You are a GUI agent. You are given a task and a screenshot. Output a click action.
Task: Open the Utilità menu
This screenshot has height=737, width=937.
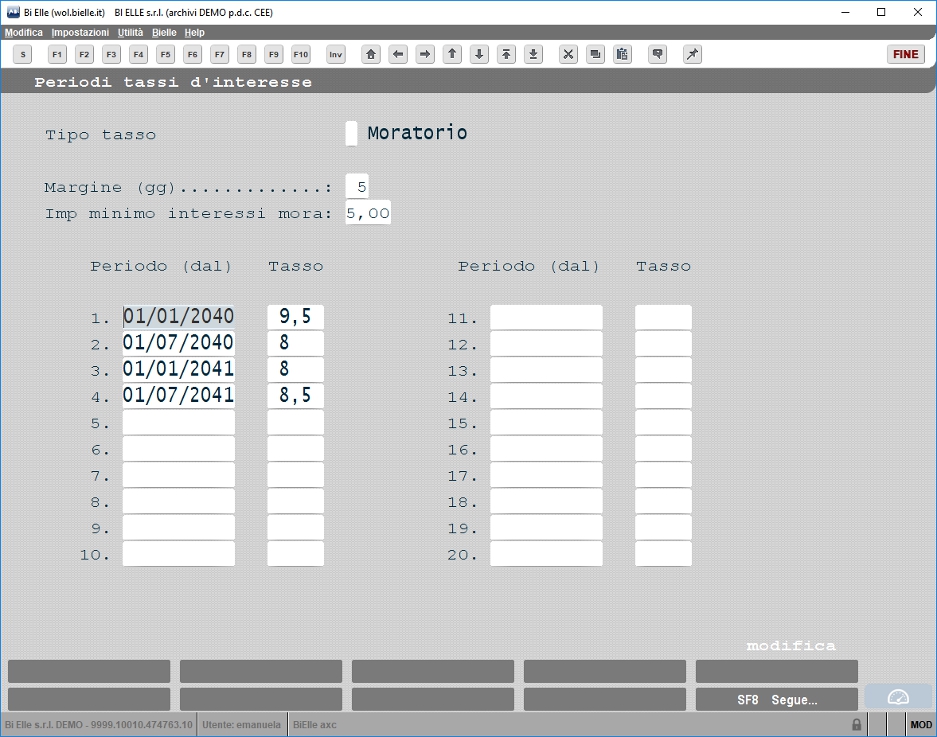[130, 32]
